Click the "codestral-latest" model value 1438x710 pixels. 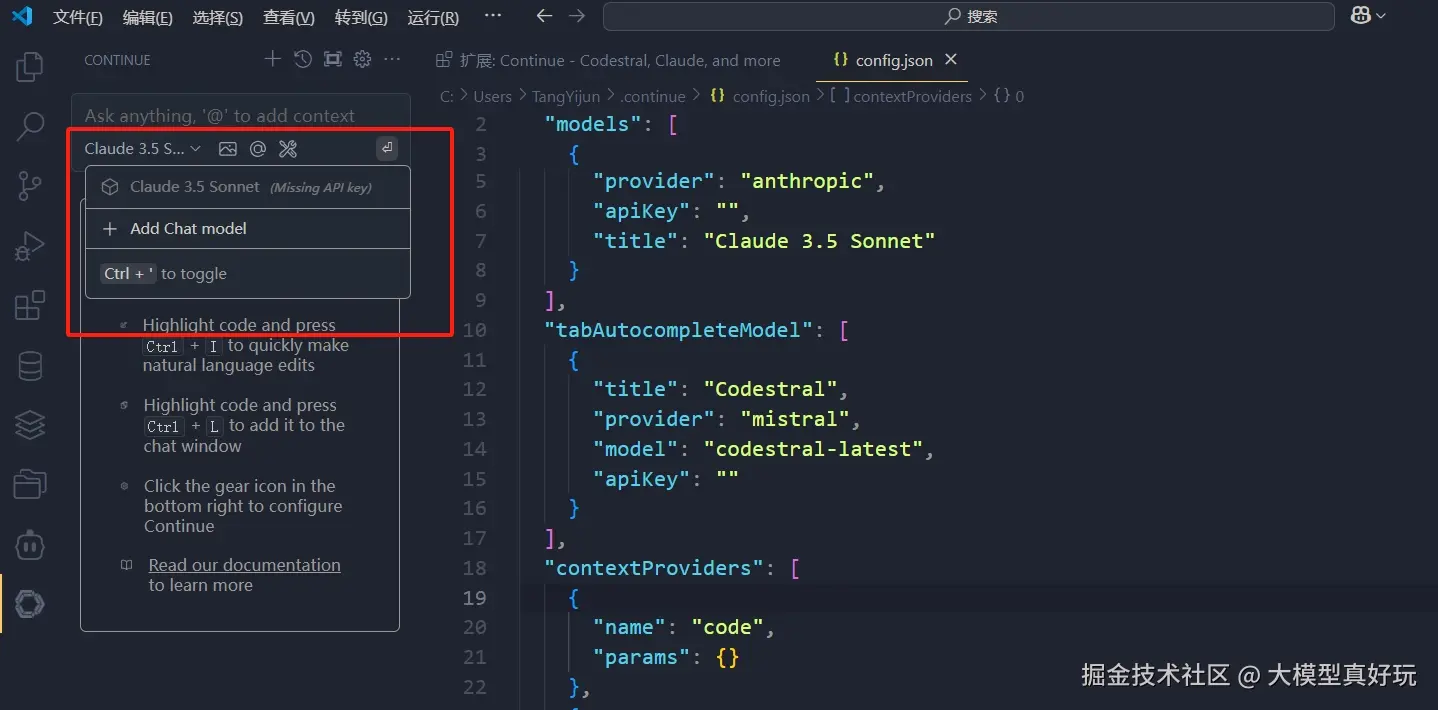click(812, 449)
